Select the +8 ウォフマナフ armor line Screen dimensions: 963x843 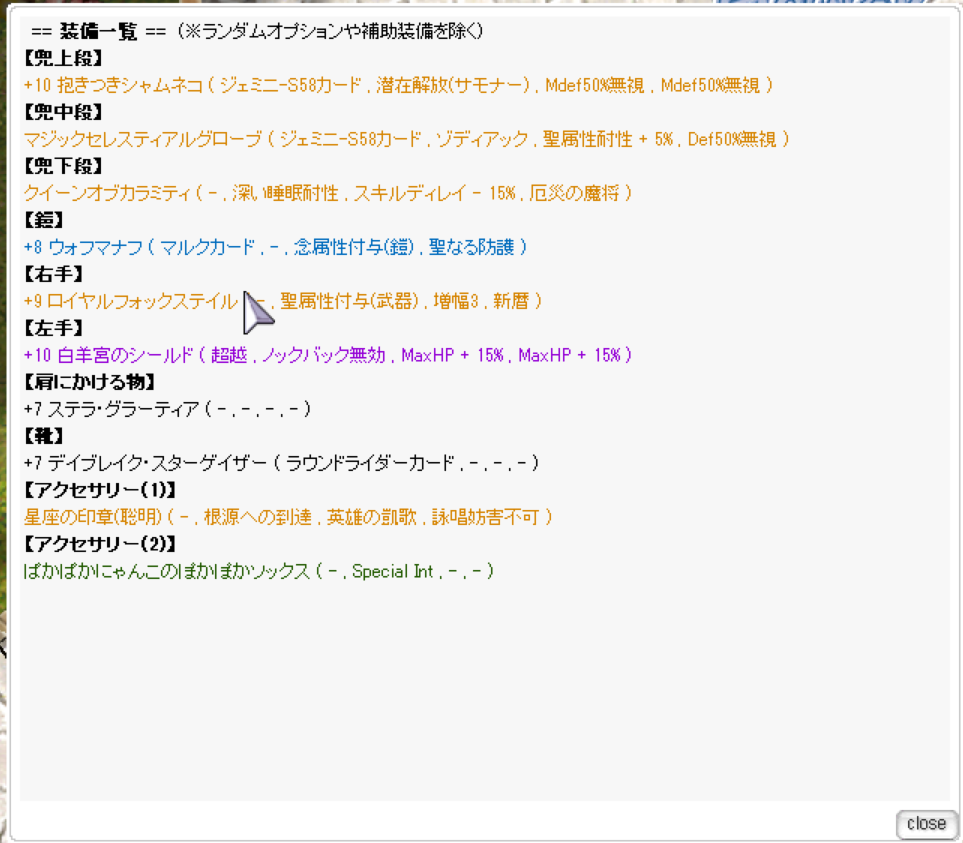[x=275, y=247]
